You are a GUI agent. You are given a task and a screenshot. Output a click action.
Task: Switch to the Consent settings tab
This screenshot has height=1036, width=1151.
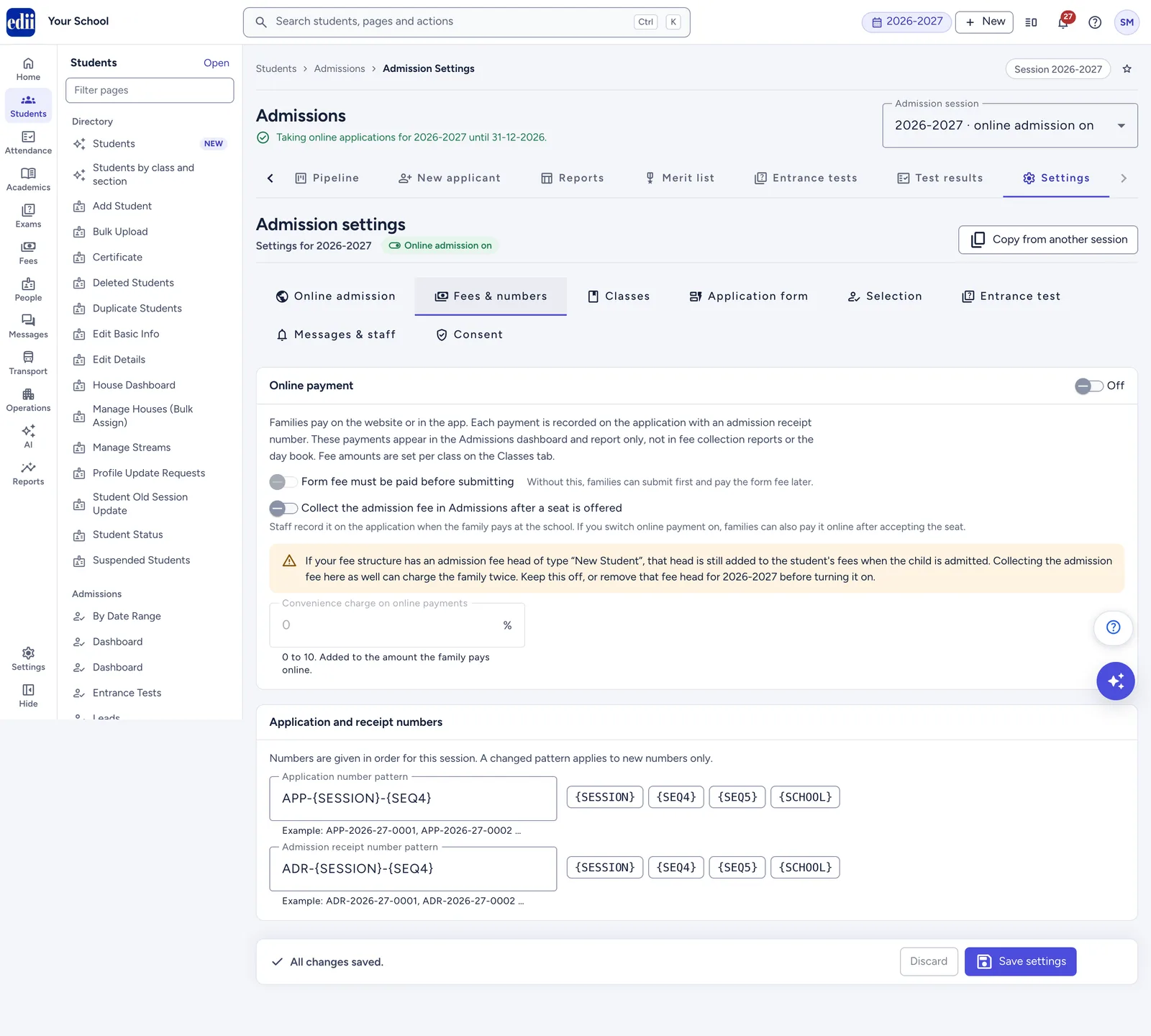[x=469, y=335]
